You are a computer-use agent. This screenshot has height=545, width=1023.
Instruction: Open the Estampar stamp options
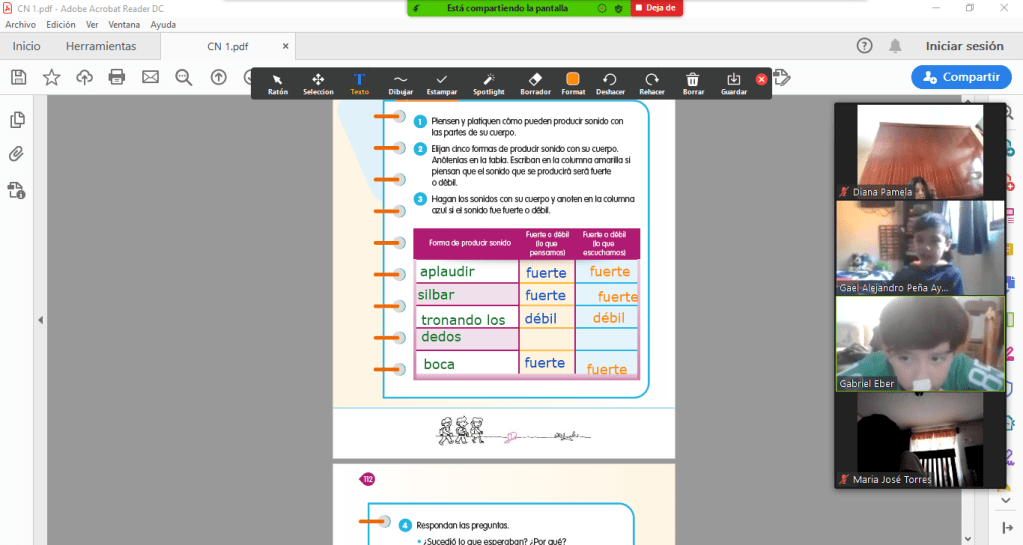coord(442,83)
